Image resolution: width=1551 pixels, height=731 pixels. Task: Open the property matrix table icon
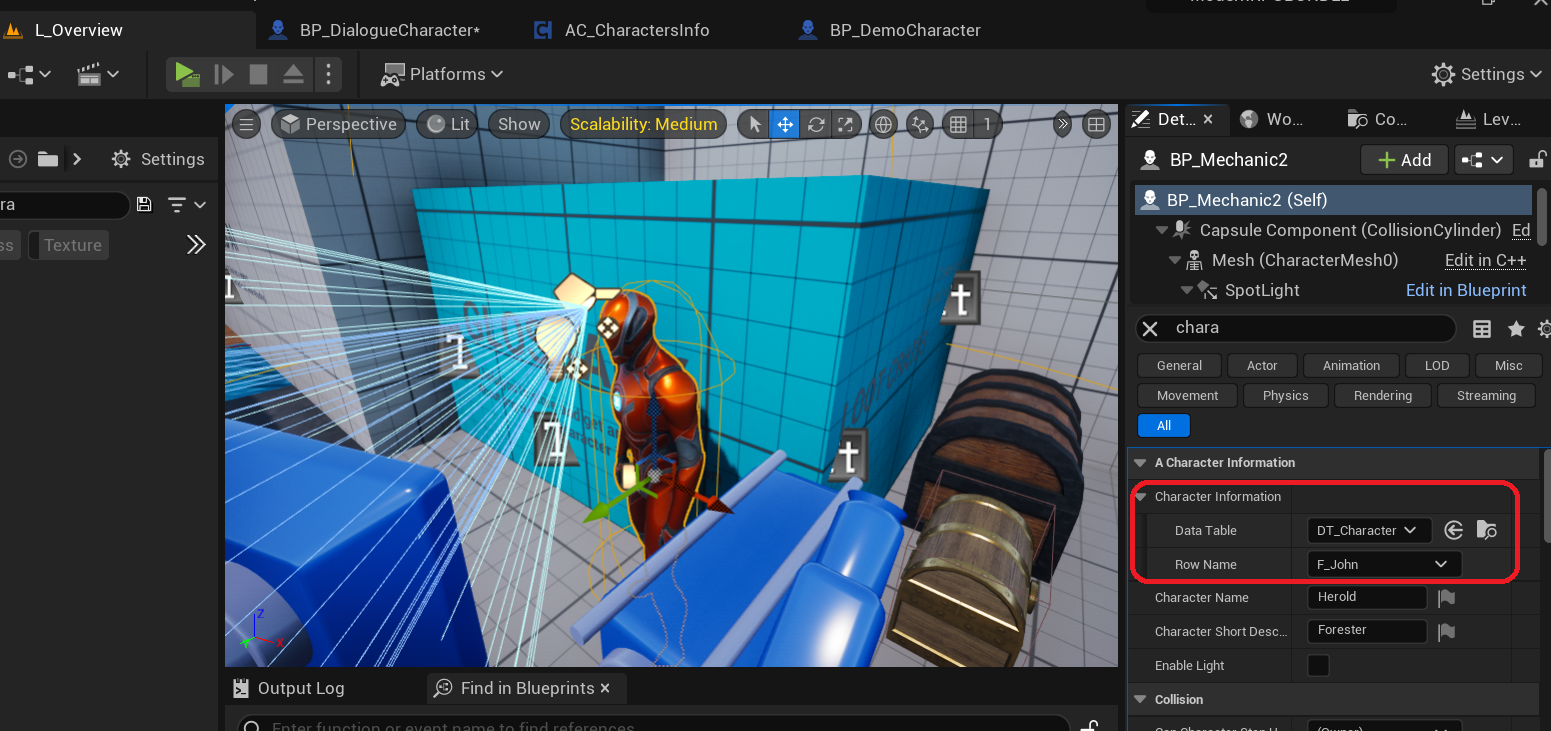pos(1482,329)
